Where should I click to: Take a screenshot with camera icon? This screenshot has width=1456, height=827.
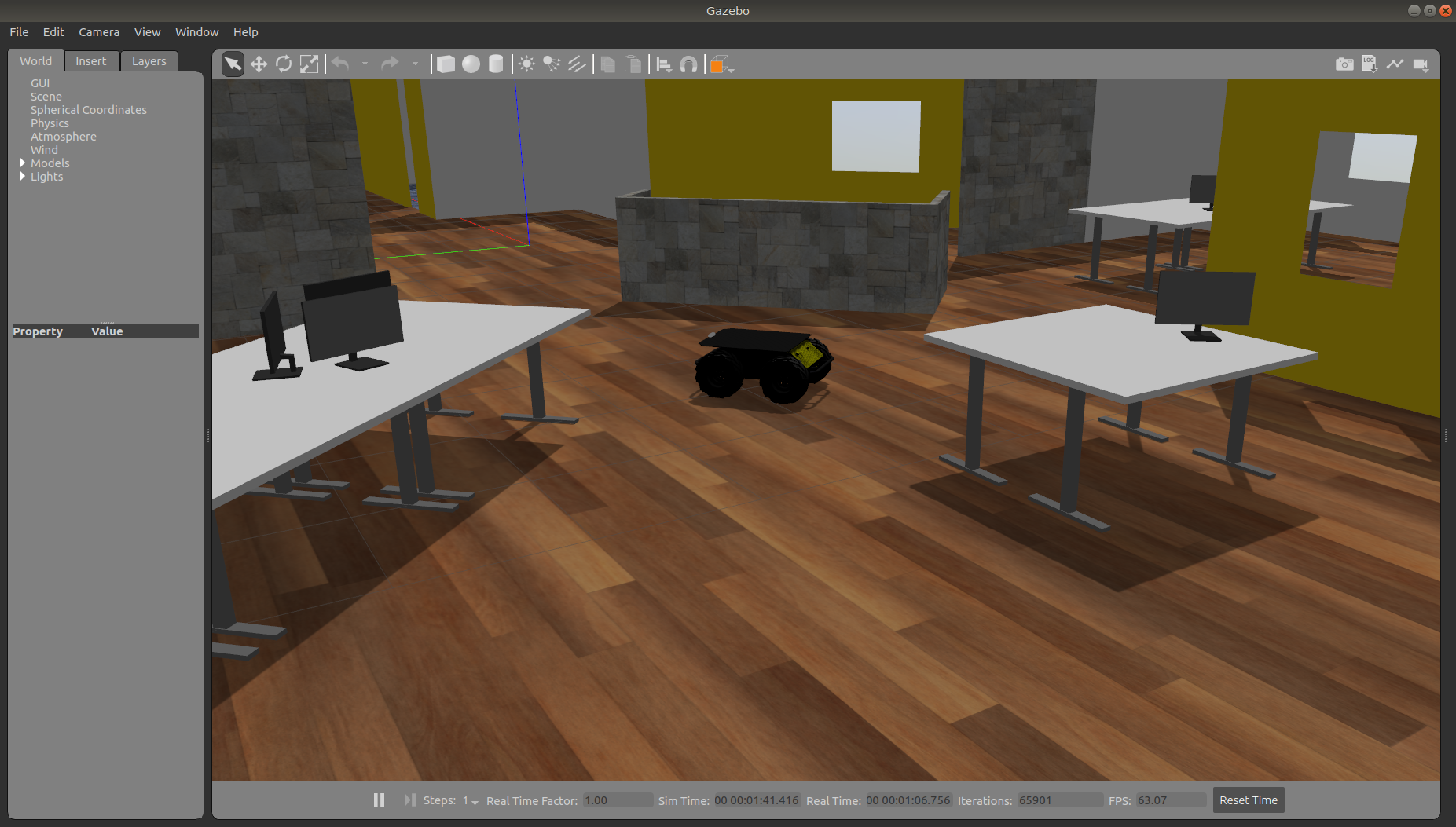click(1344, 64)
